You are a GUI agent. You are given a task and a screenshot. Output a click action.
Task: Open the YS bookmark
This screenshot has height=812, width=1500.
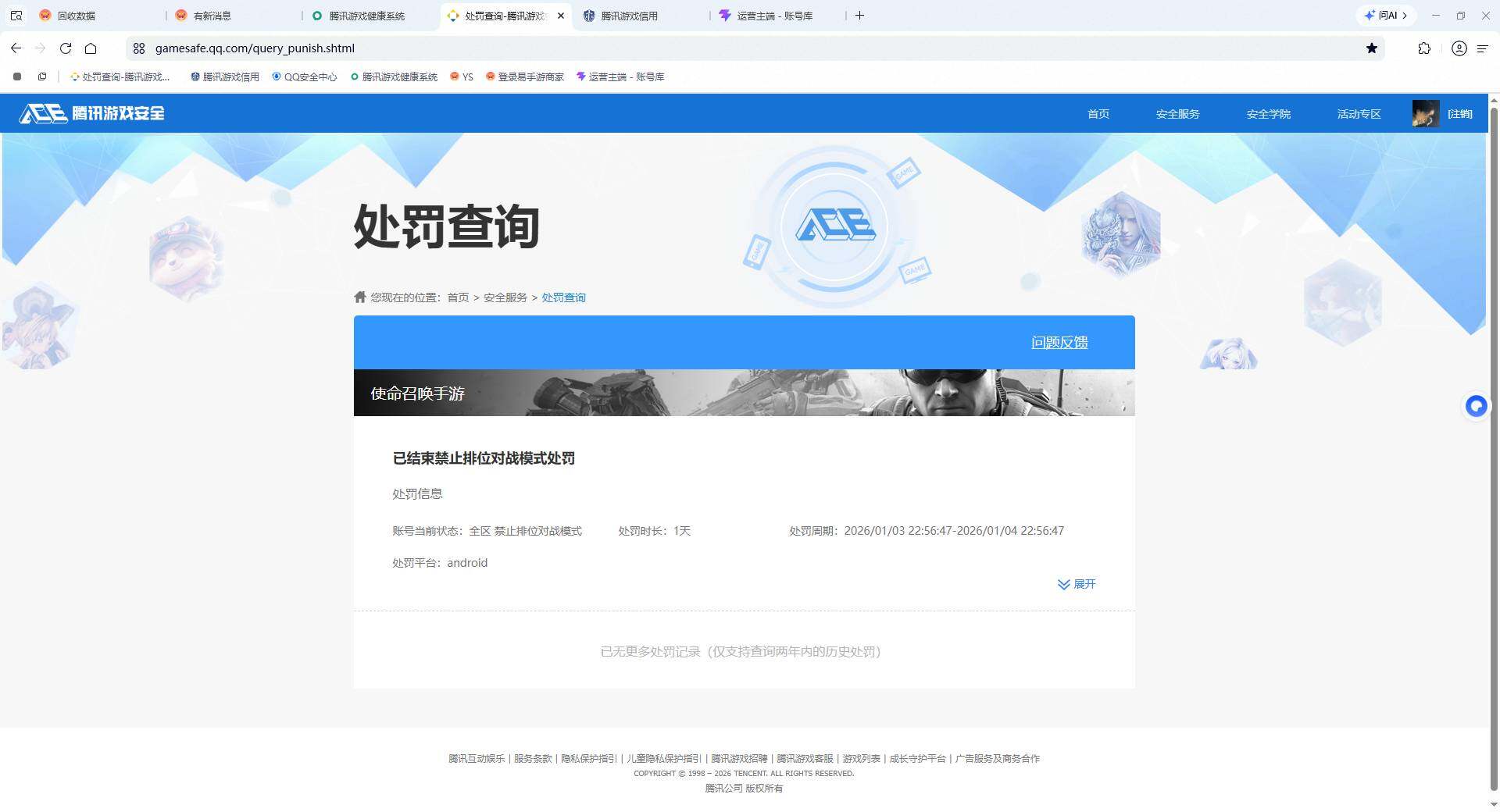tap(462, 77)
